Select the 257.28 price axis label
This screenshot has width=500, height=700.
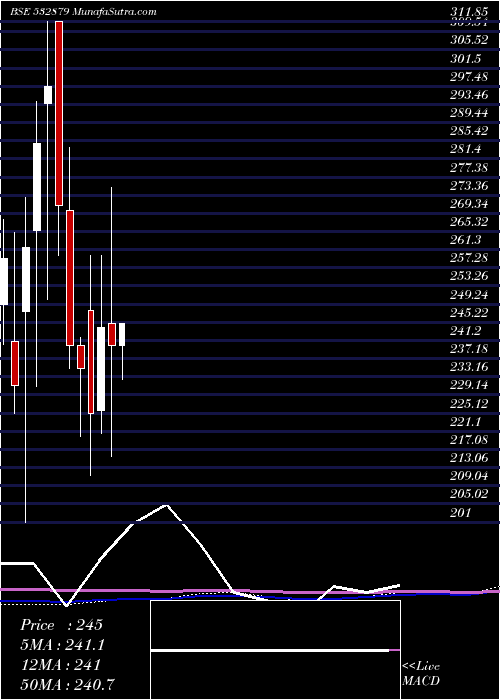(x=468, y=259)
